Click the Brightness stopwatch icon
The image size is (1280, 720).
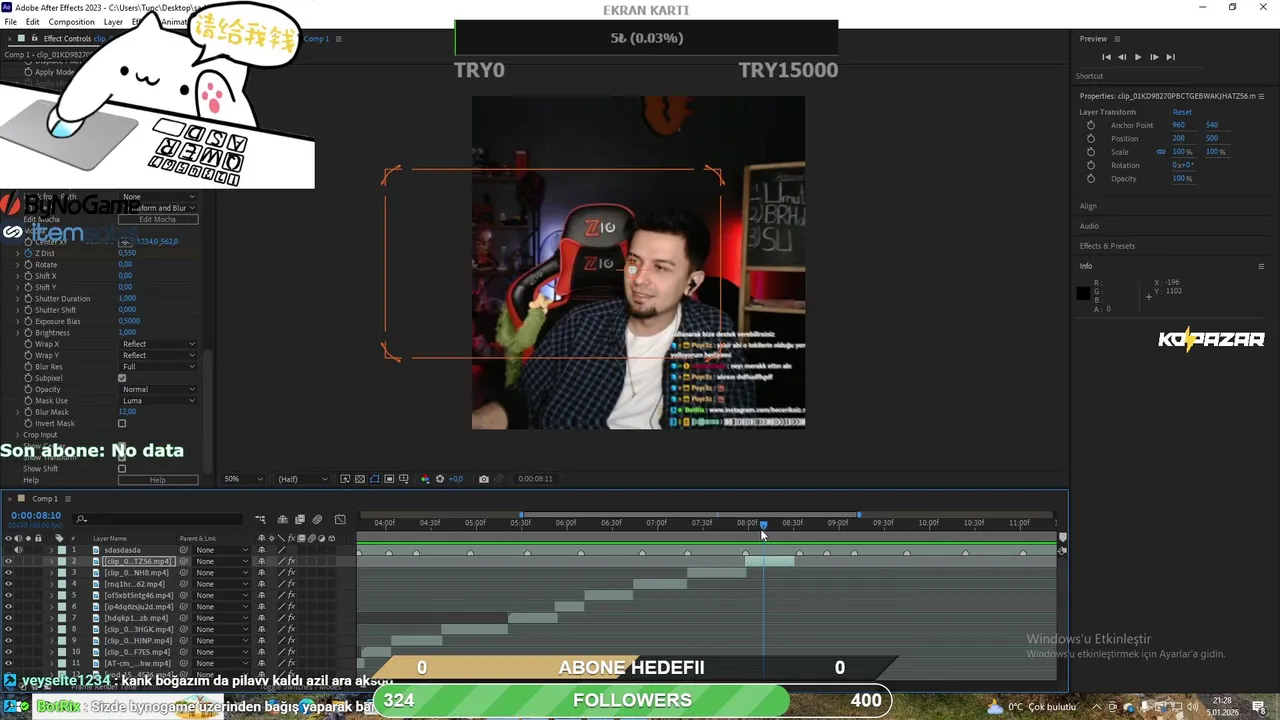28,333
